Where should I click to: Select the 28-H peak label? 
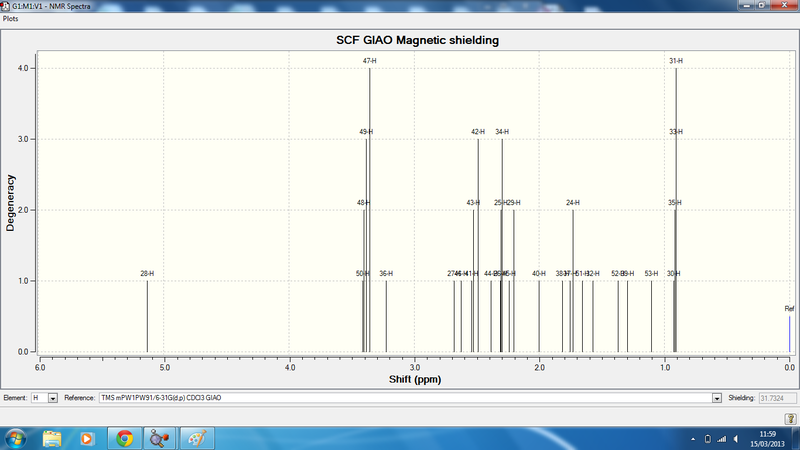(x=147, y=273)
